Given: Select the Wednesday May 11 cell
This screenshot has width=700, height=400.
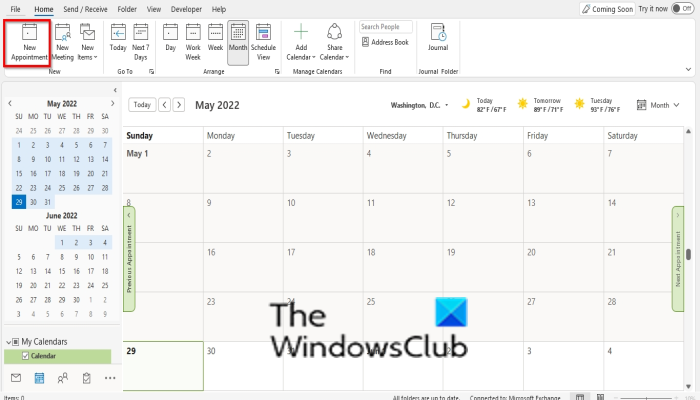Looking at the screenshot, I should pos(403,218).
